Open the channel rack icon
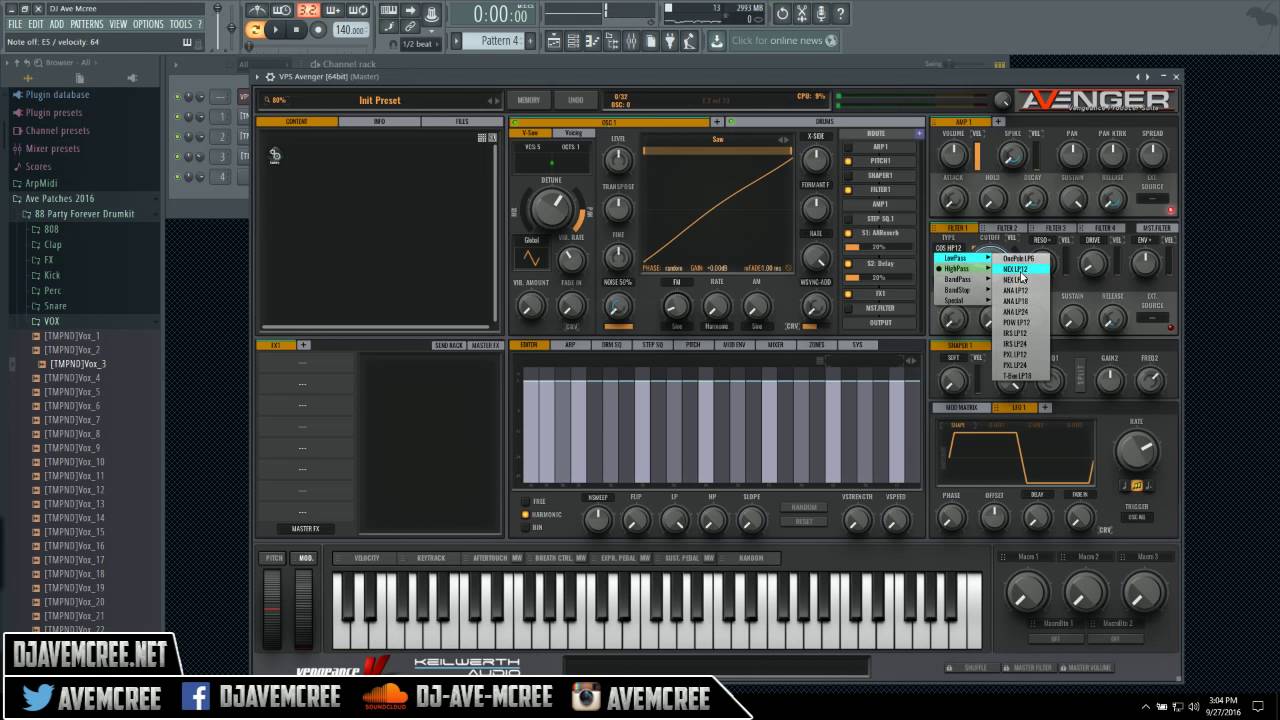The width and height of the screenshot is (1280, 720). pos(573,41)
